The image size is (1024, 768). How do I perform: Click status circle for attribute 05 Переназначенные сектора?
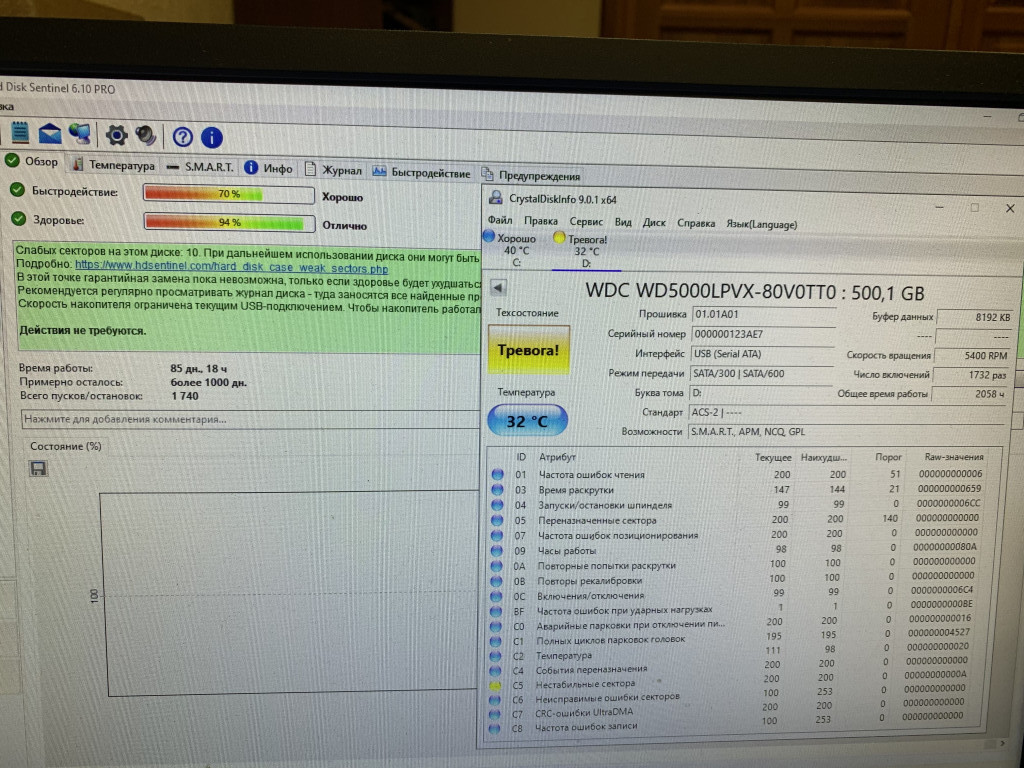click(x=497, y=520)
